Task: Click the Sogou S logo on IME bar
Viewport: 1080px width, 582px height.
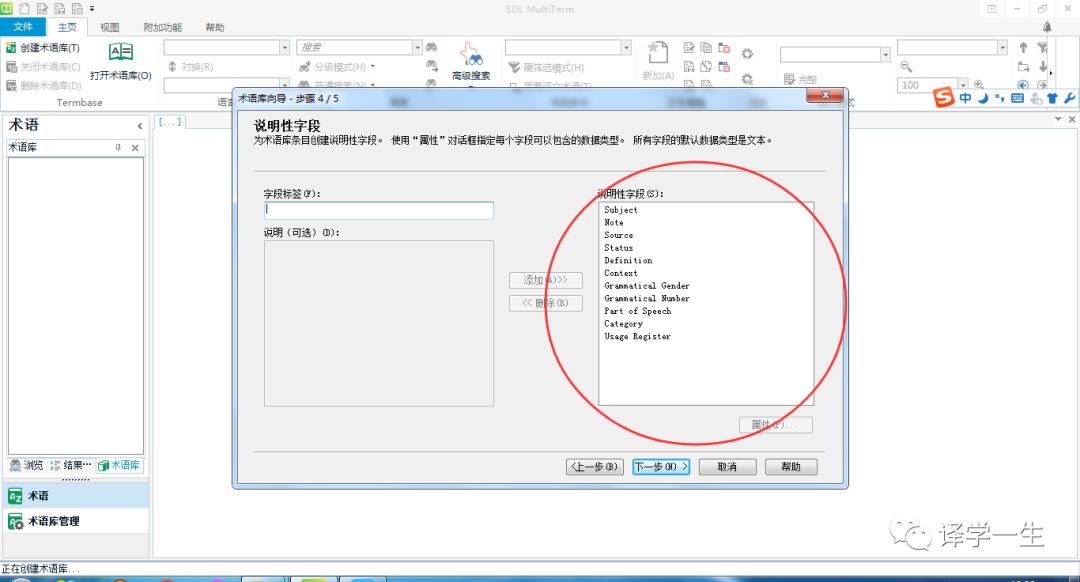Action: click(x=944, y=97)
